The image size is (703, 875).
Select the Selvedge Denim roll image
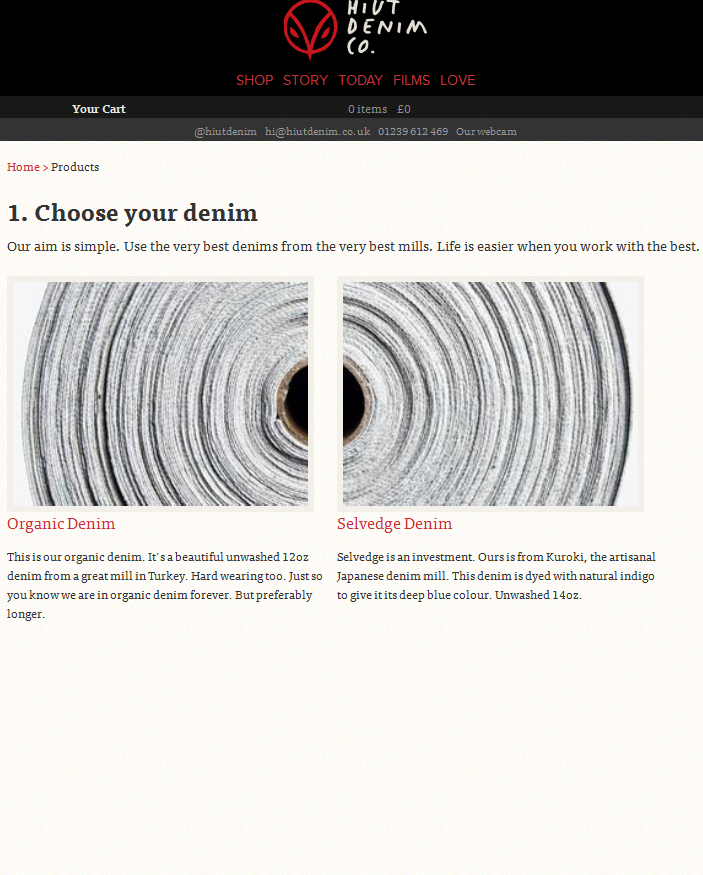(x=490, y=394)
